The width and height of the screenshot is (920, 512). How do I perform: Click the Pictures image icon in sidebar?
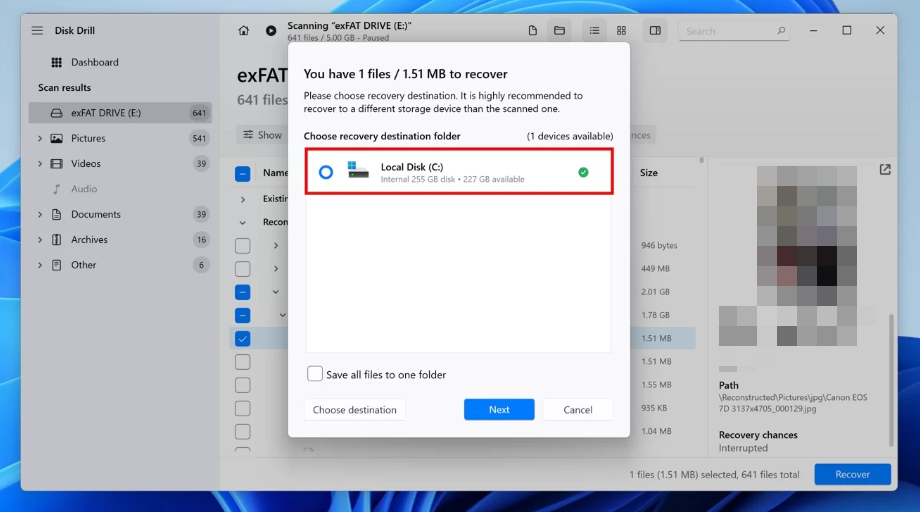(x=56, y=138)
